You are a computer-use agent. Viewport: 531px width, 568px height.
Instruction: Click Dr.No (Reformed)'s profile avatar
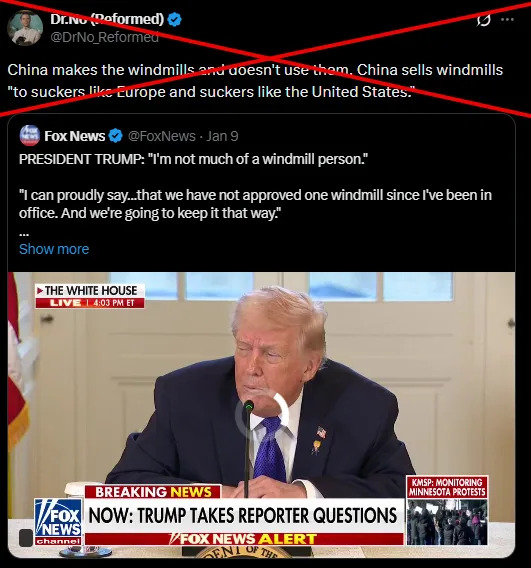(x=25, y=28)
